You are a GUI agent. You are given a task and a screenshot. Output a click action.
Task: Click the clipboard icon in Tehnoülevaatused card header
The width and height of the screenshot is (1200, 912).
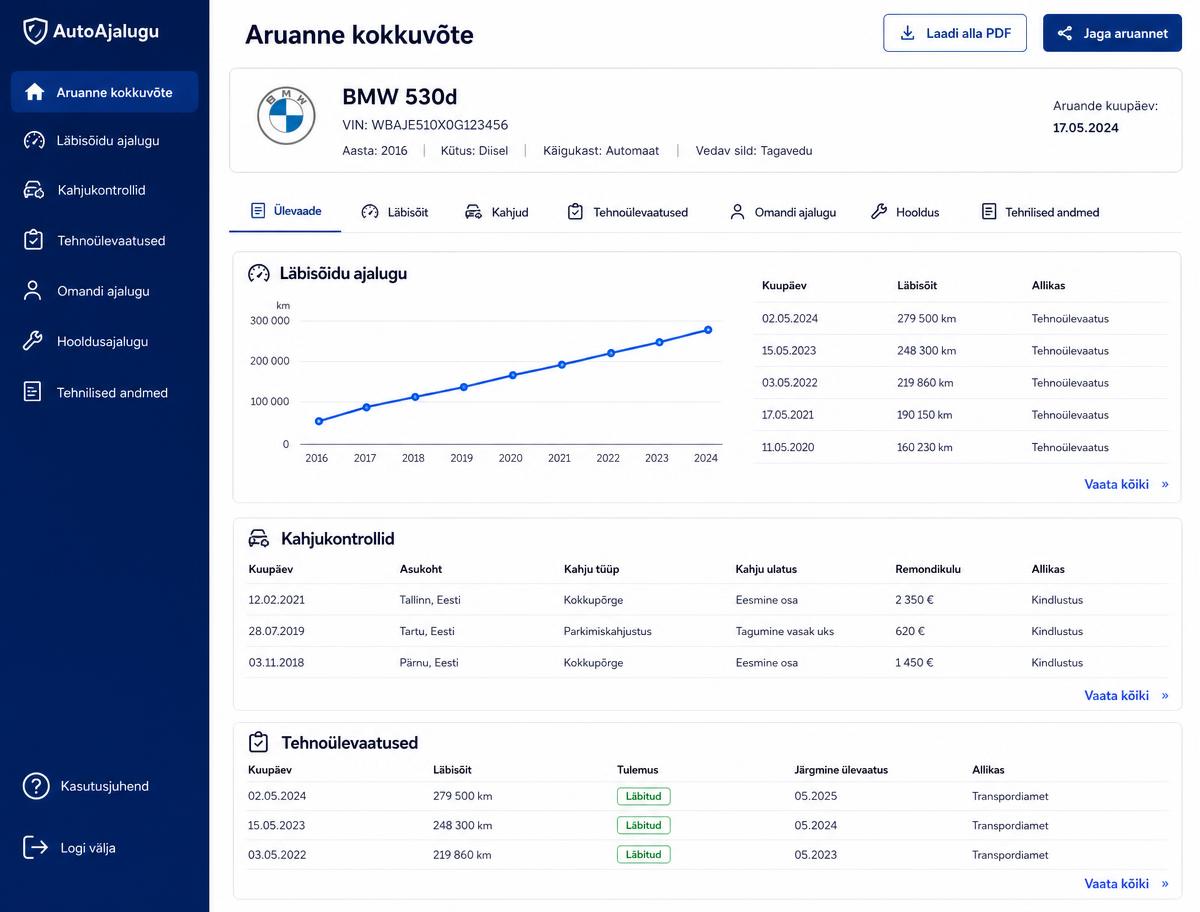259,742
